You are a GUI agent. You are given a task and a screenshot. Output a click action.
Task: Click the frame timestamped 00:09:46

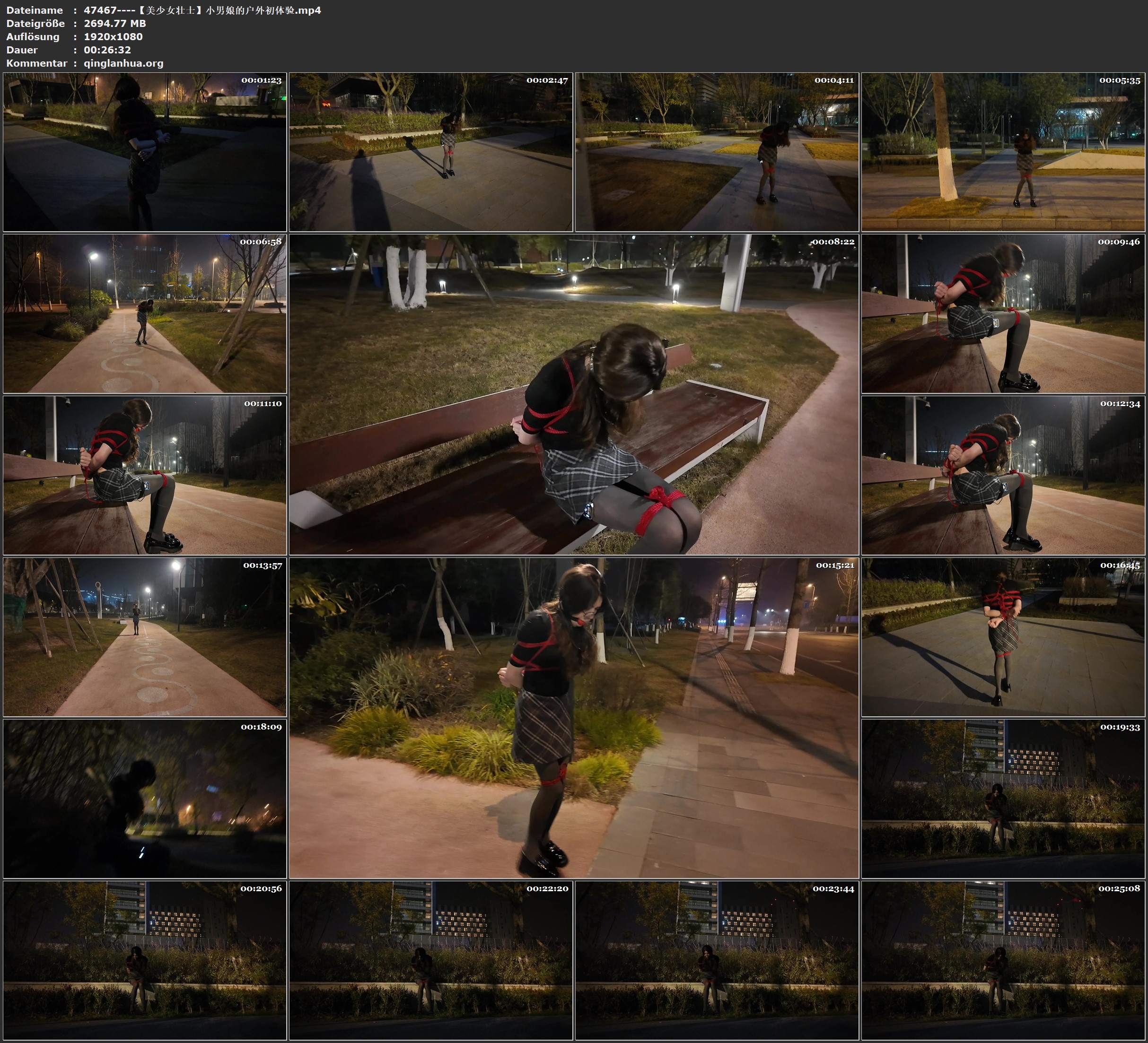(1003, 313)
